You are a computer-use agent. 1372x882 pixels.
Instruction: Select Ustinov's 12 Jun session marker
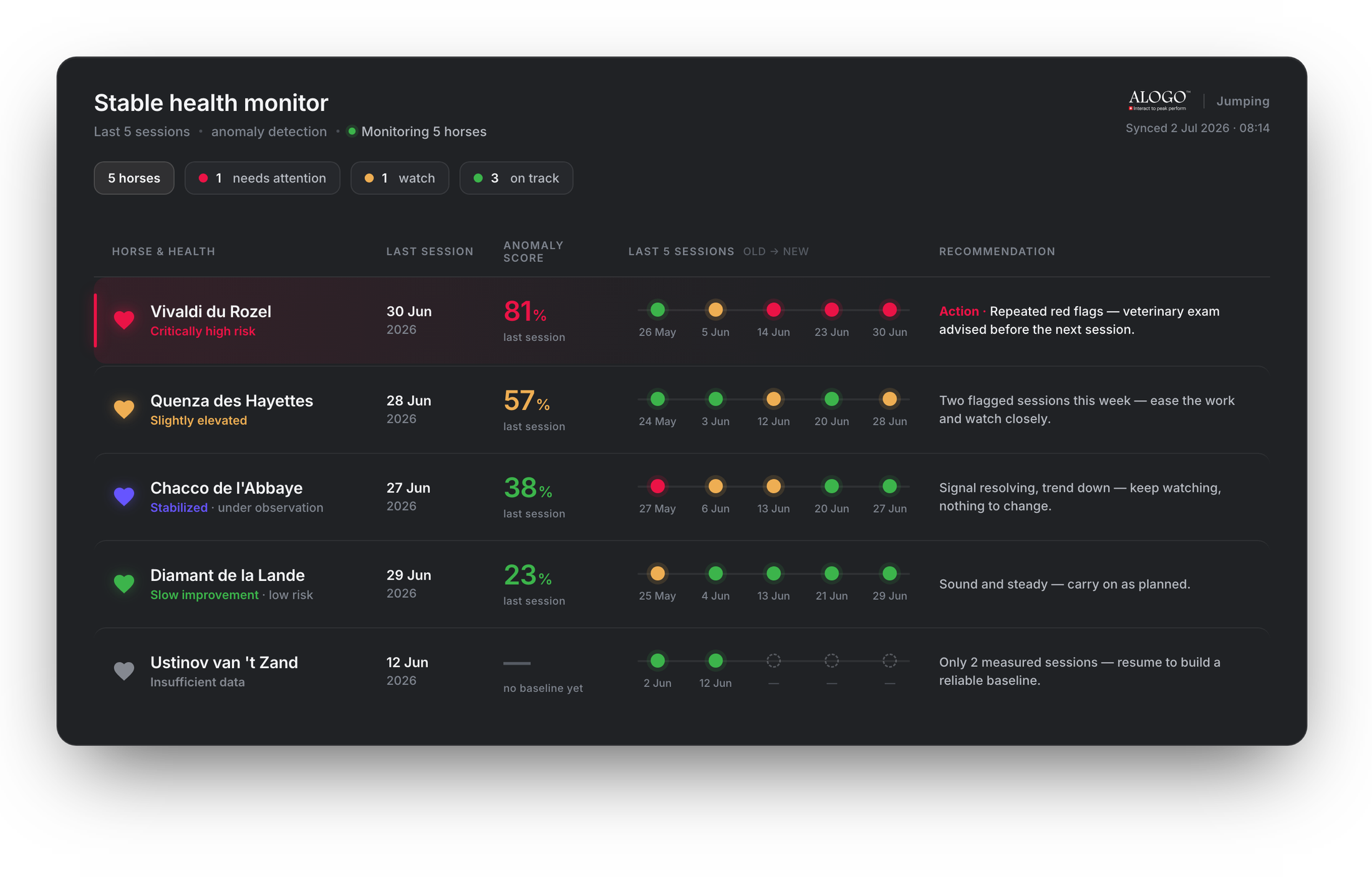pyautogui.click(x=715, y=661)
